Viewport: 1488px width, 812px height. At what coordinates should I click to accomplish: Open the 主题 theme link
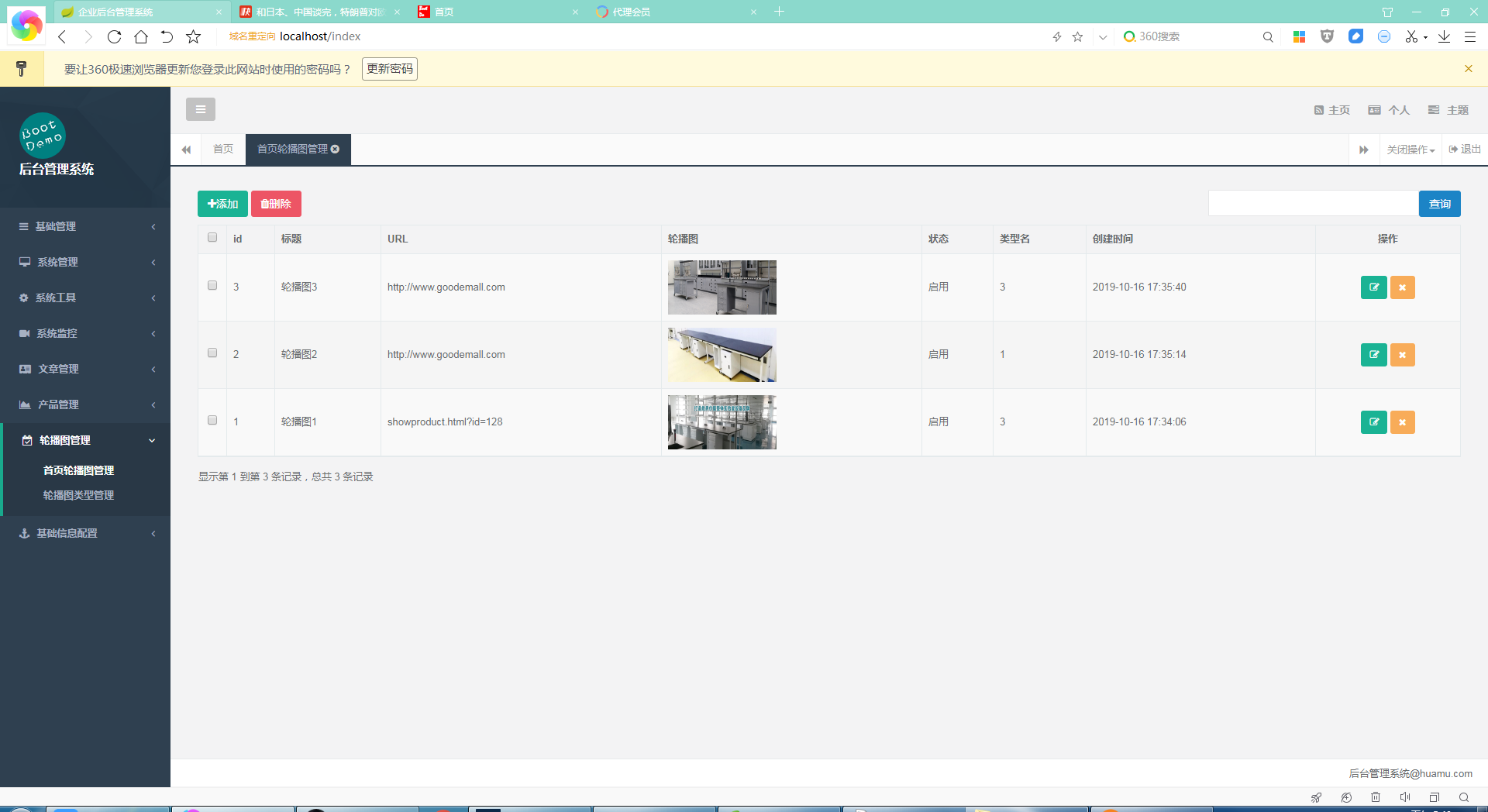[x=1448, y=110]
